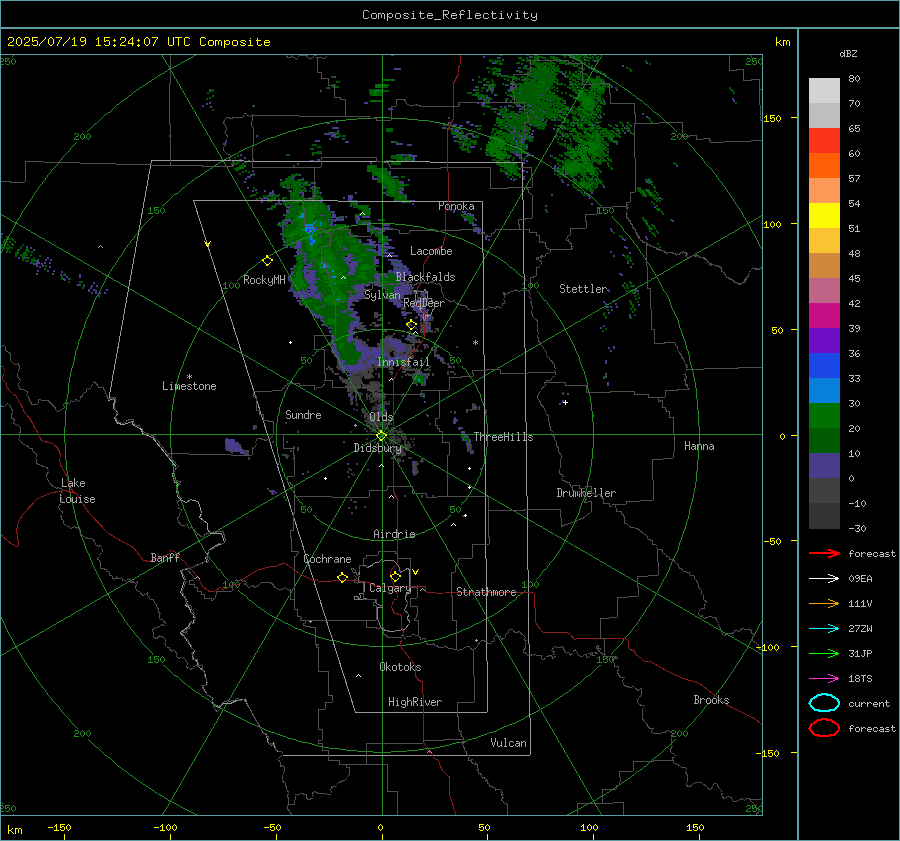900x841 pixels.
Task: Click the magenta 18TS arrow icon
Action: click(824, 679)
